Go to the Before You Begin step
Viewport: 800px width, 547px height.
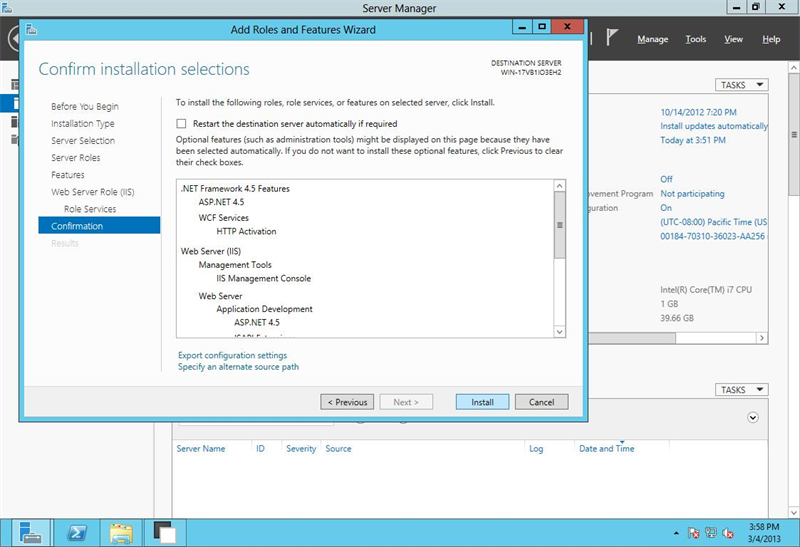[x=85, y=106]
